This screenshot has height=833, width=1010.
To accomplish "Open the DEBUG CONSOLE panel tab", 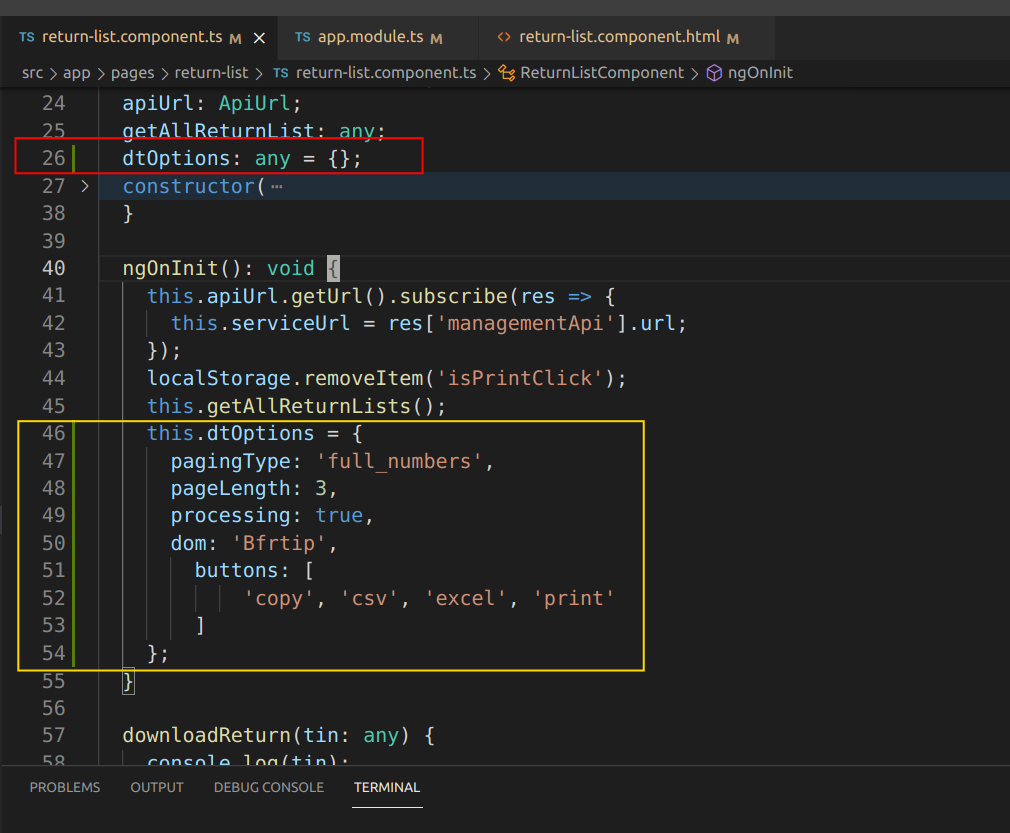I will tap(268, 787).
